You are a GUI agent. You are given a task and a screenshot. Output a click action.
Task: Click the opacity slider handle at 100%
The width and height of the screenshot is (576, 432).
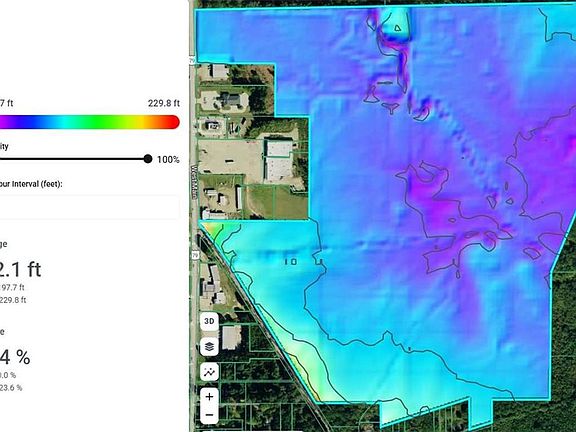148,159
